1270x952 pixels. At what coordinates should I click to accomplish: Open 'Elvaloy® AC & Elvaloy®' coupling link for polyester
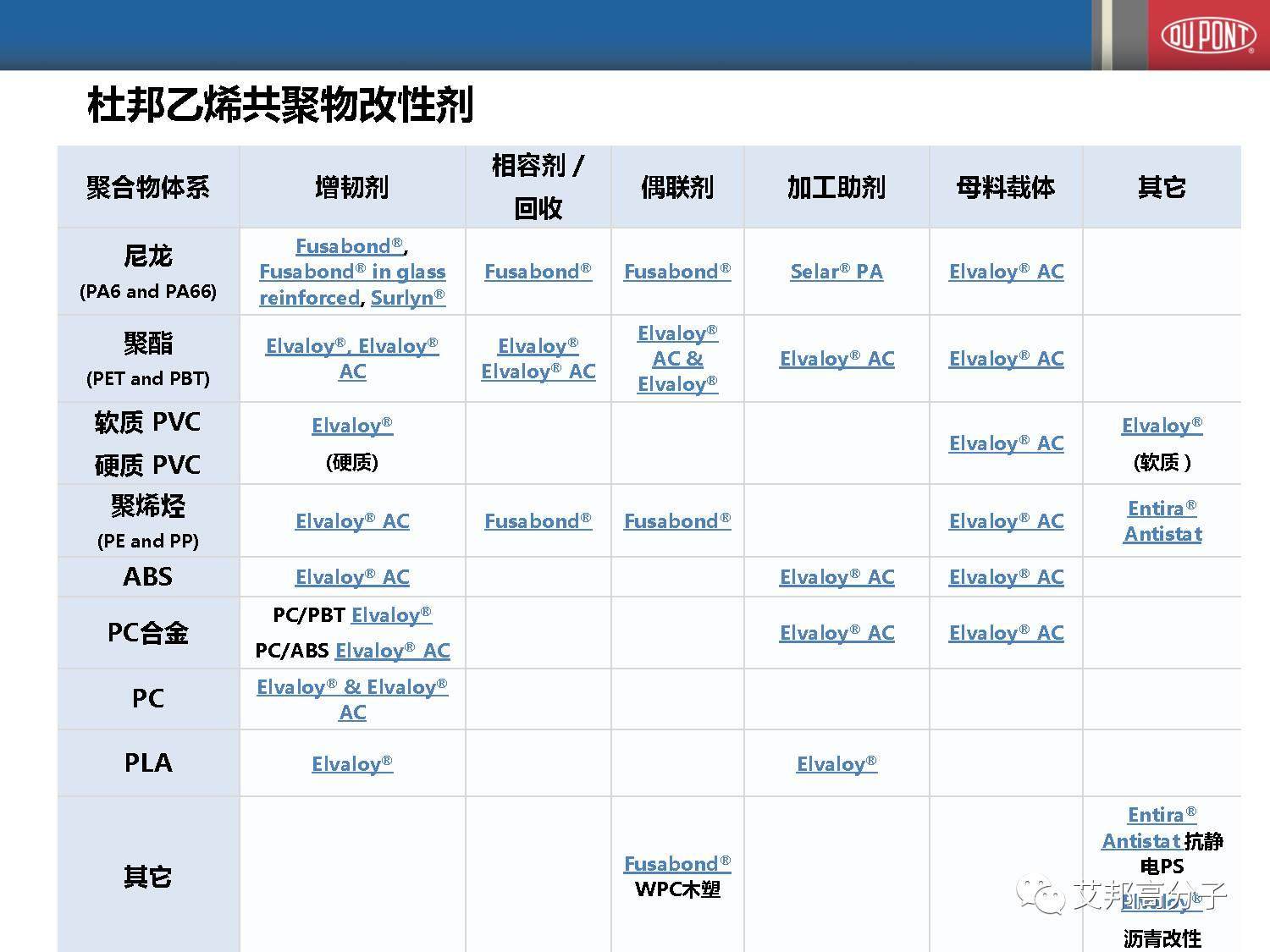677,359
